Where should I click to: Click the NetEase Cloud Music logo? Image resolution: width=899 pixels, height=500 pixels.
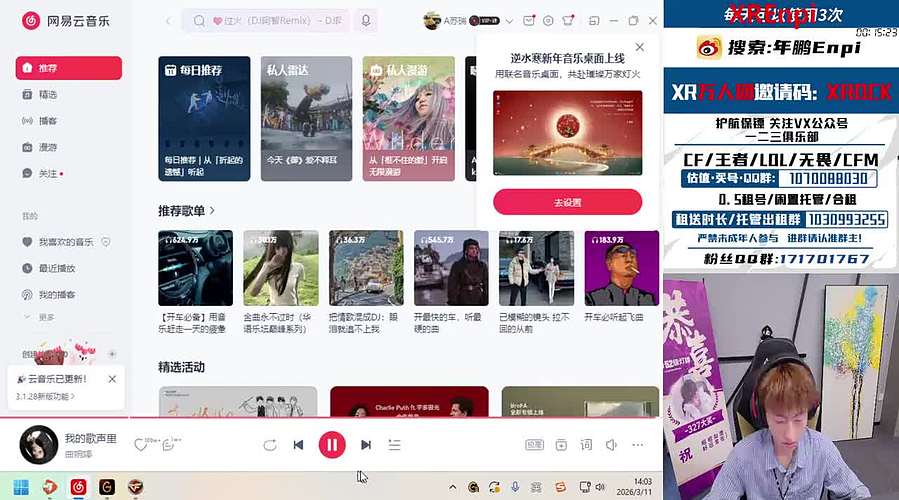65,21
